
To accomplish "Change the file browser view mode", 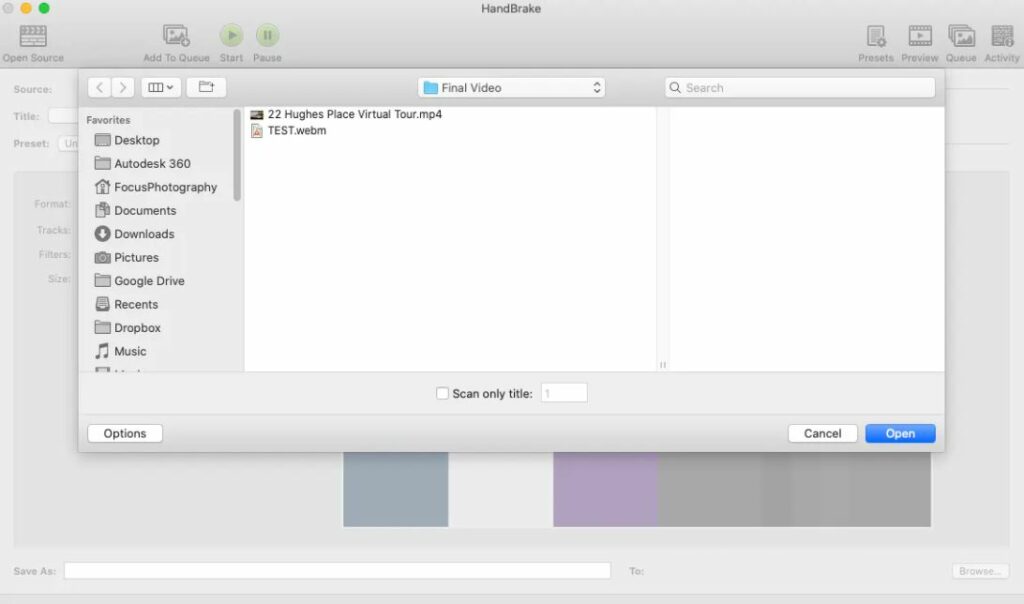I will [161, 87].
